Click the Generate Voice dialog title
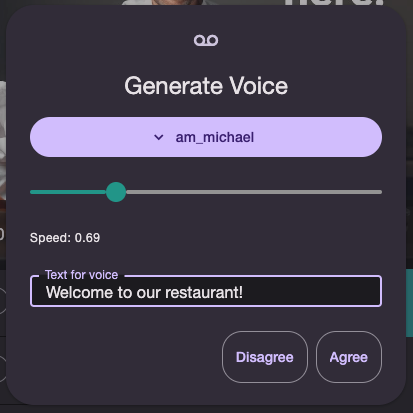Viewport: 413px width, 413px height. click(206, 86)
